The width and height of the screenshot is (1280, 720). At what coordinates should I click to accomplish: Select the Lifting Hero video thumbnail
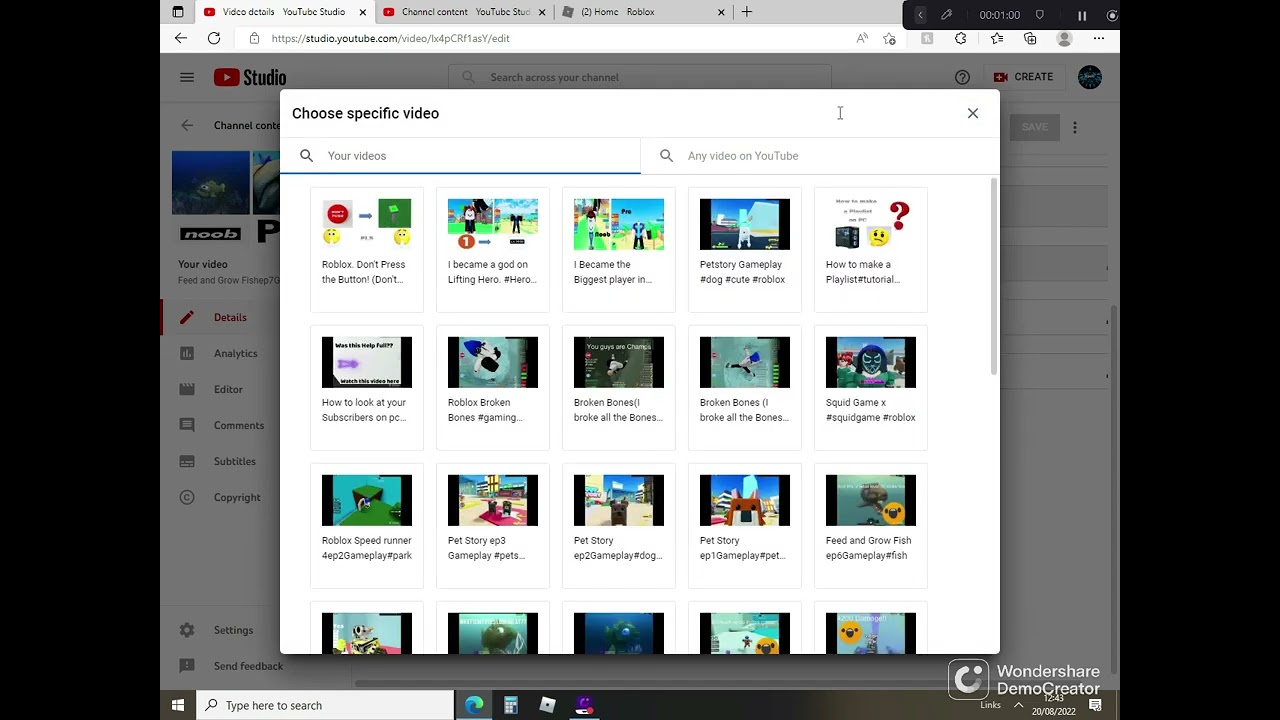tap(493, 224)
